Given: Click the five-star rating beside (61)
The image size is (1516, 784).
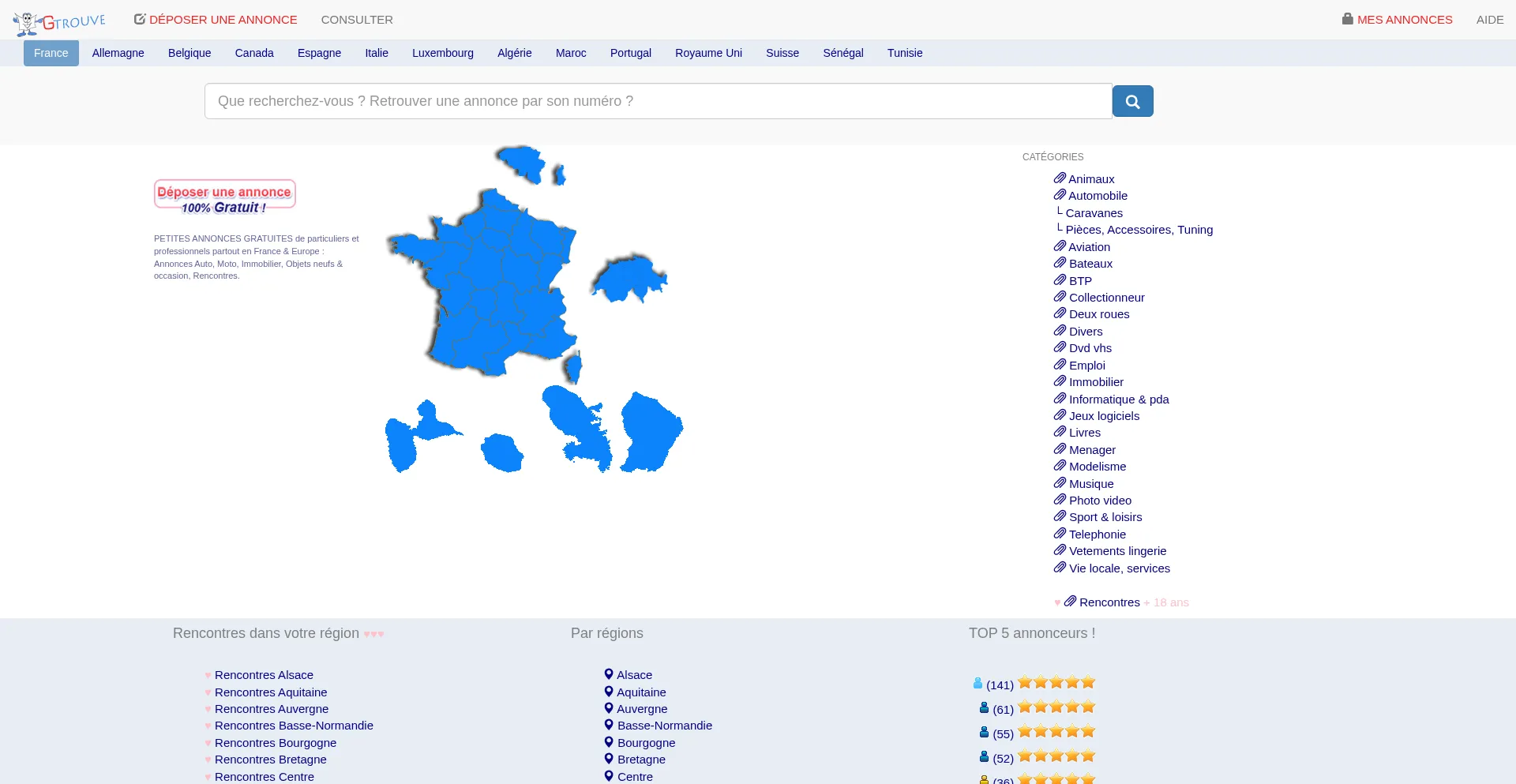Looking at the screenshot, I should pyautogui.click(x=1056, y=707).
